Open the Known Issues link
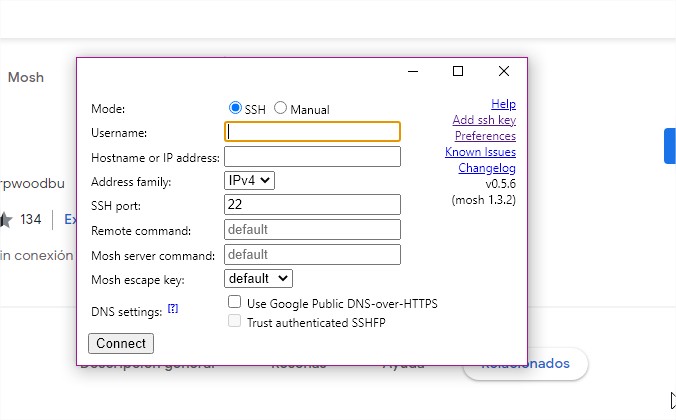This screenshot has width=676, height=420. tap(480, 152)
